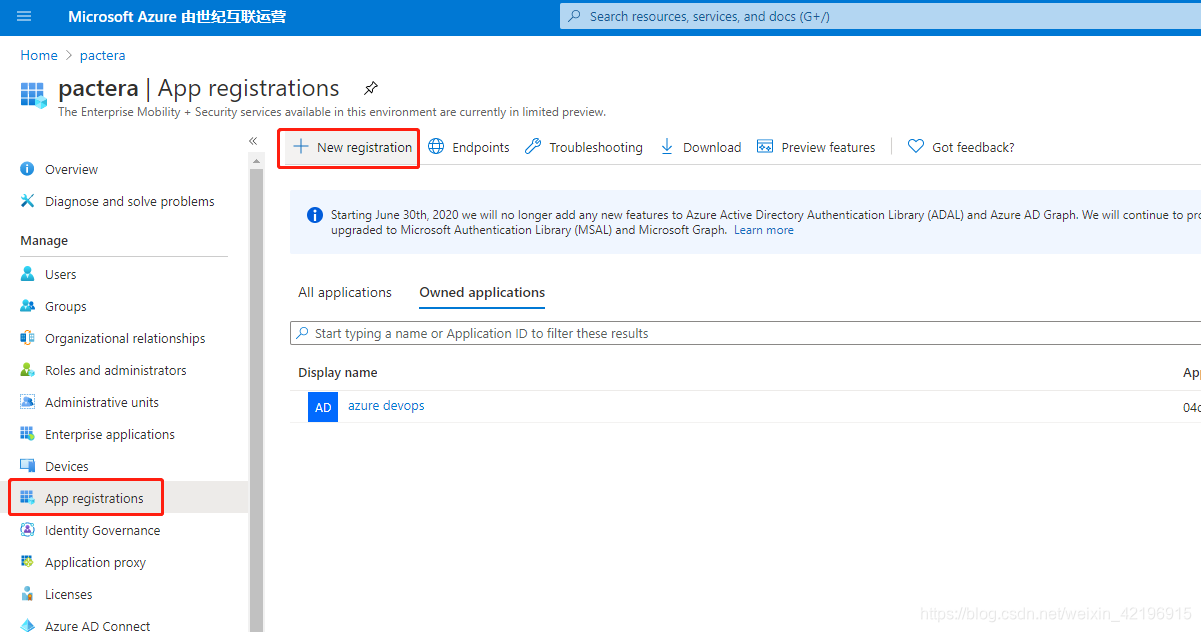The height and width of the screenshot is (632, 1201).
Task: Click the Organizational relationships icon
Action: point(28,338)
